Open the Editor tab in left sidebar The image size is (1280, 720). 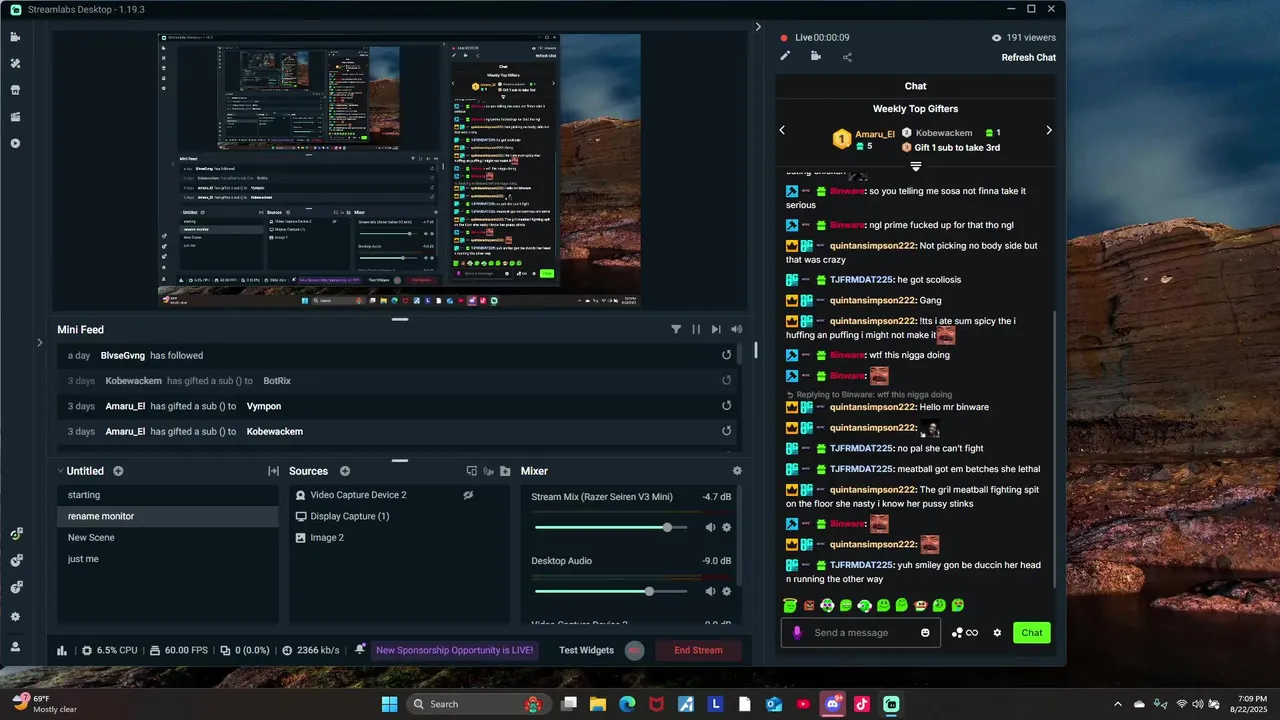[15, 37]
